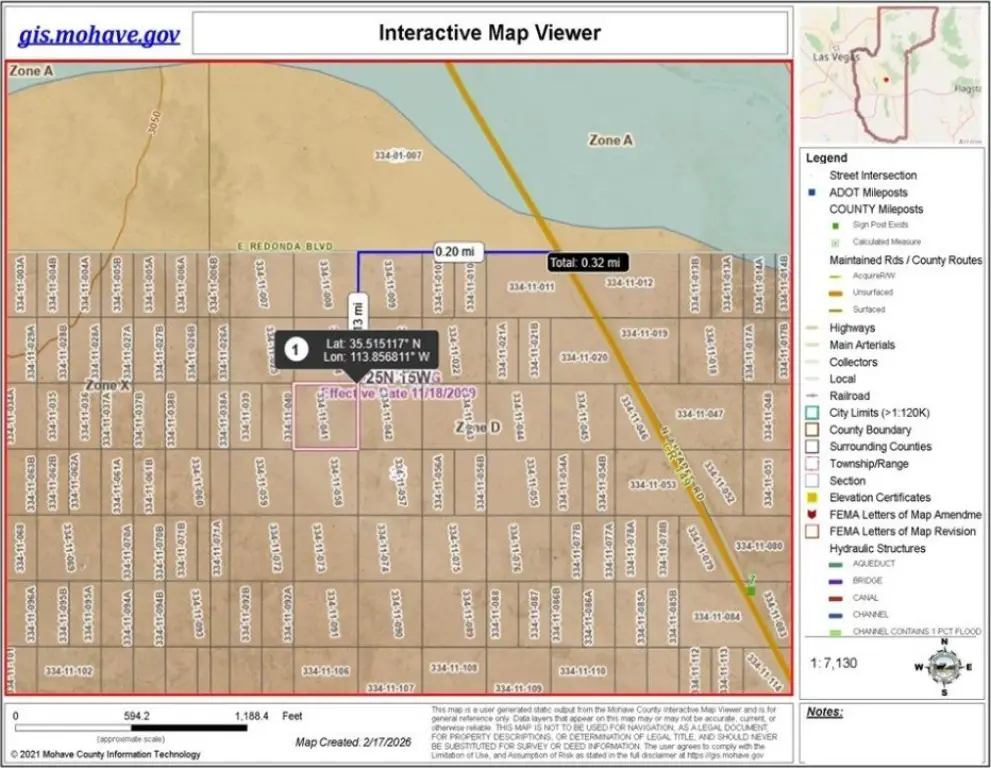
Task: Click the Township/Range legend box
Action: (814, 464)
